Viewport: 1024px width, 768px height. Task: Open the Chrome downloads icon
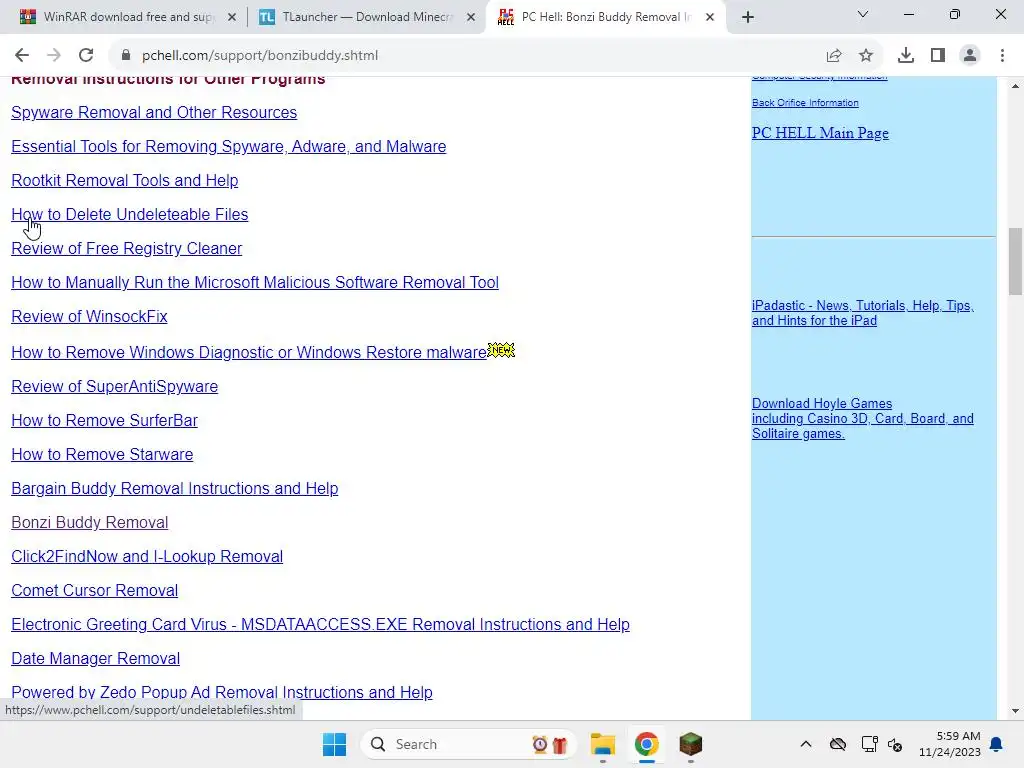pos(906,56)
